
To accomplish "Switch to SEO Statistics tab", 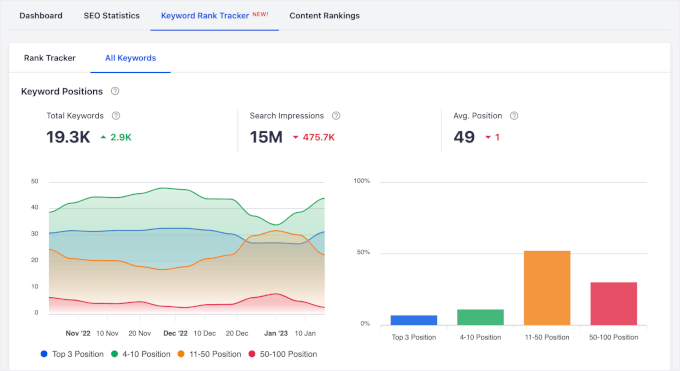I will coord(111,16).
